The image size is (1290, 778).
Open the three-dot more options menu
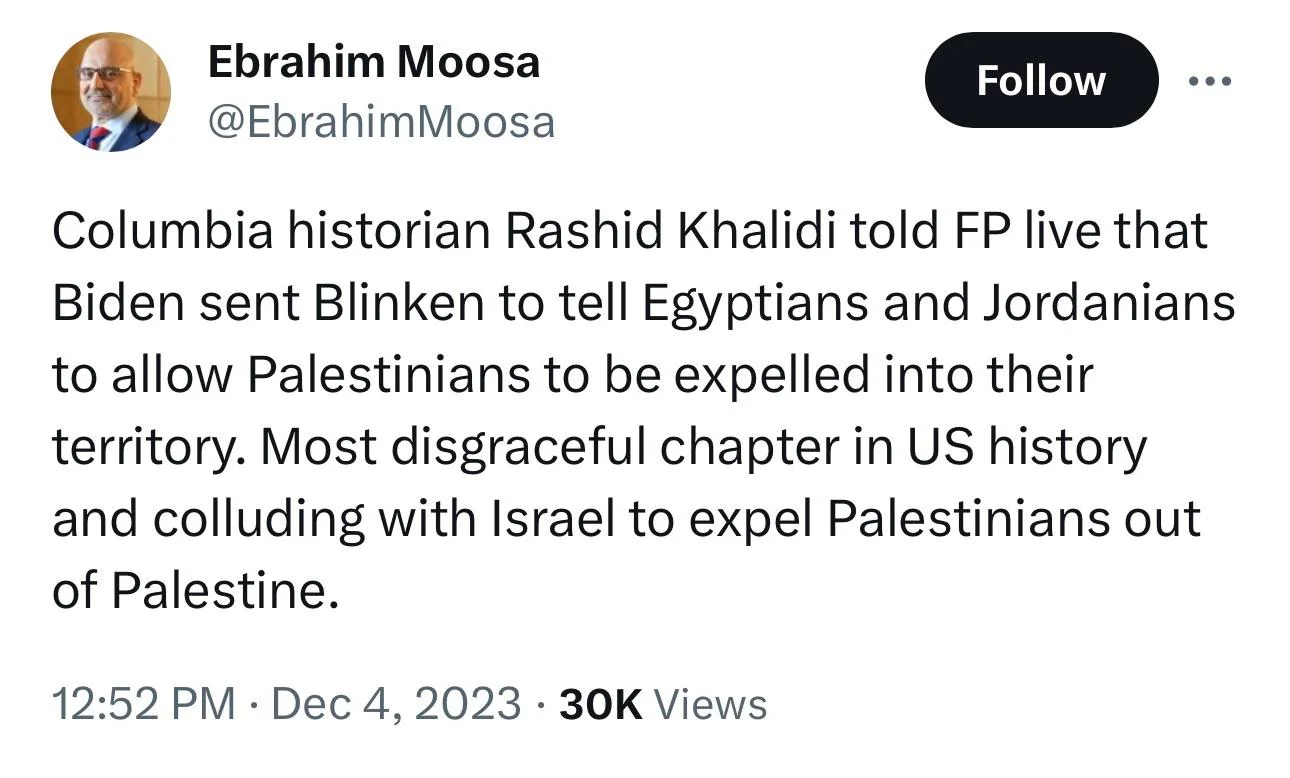point(1209,82)
